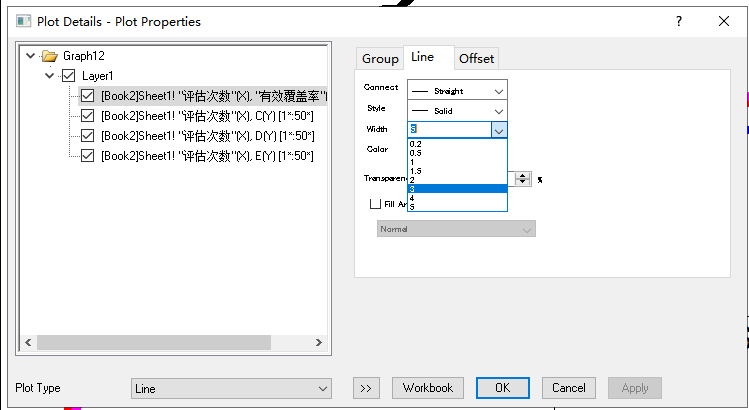This screenshot has height=410, width=749.
Task: Open the Connect Straight dropdown
Action: coord(457,90)
